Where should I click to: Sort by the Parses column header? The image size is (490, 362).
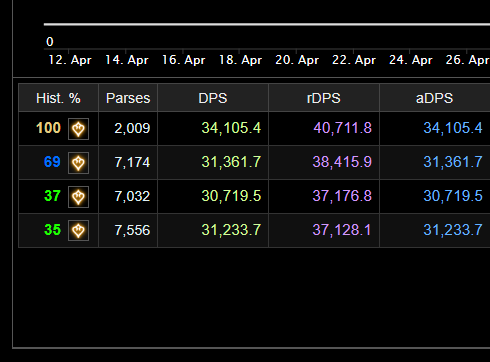128,98
